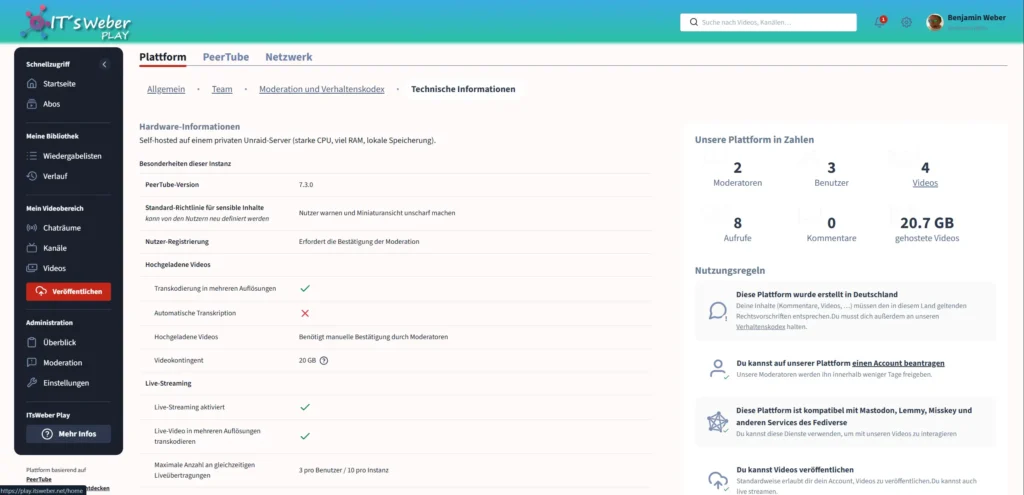Open Benjamin Weber user account menu
This screenshot has height=495, width=1024.
(966, 22)
